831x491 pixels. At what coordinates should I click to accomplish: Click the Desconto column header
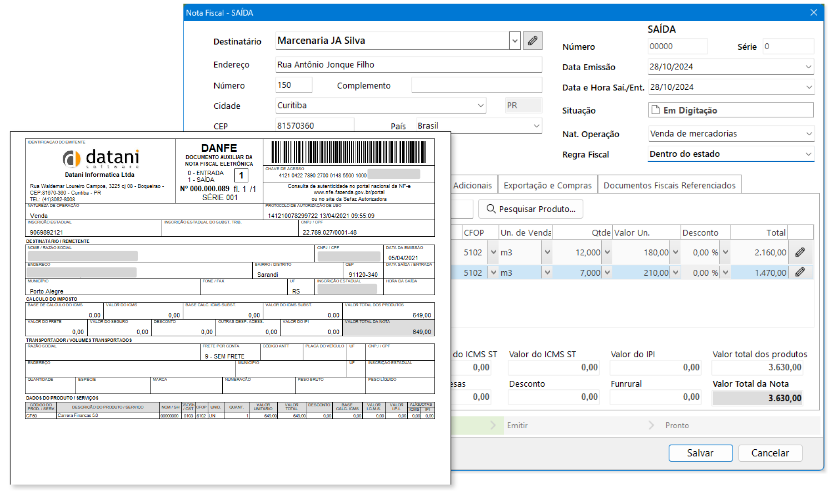pyautogui.click(x=705, y=232)
